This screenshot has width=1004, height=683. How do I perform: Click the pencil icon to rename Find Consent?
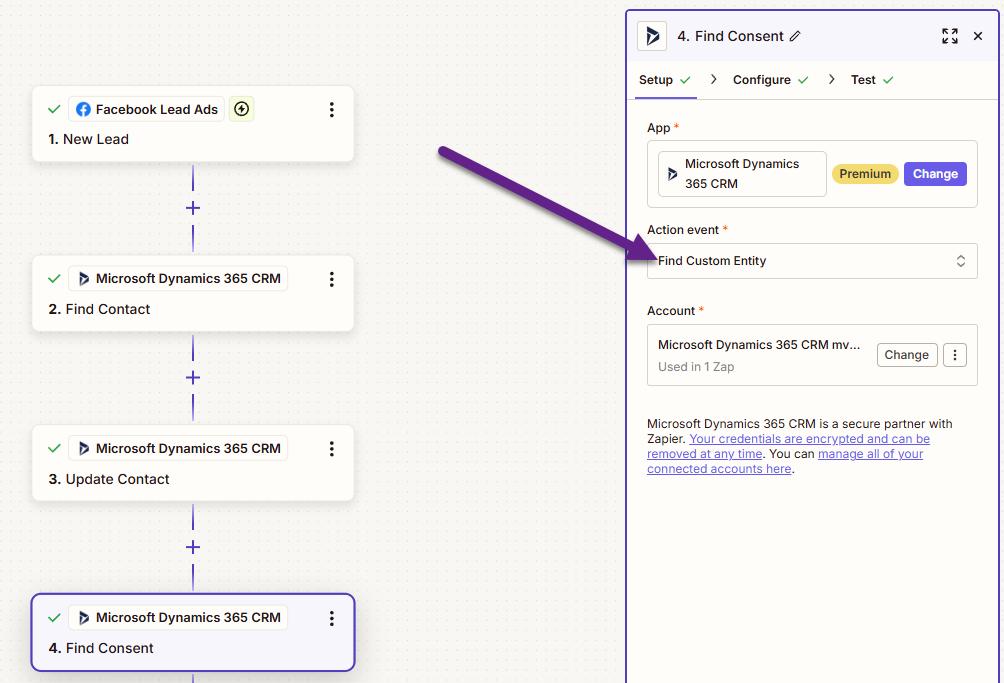click(x=795, y=36)
